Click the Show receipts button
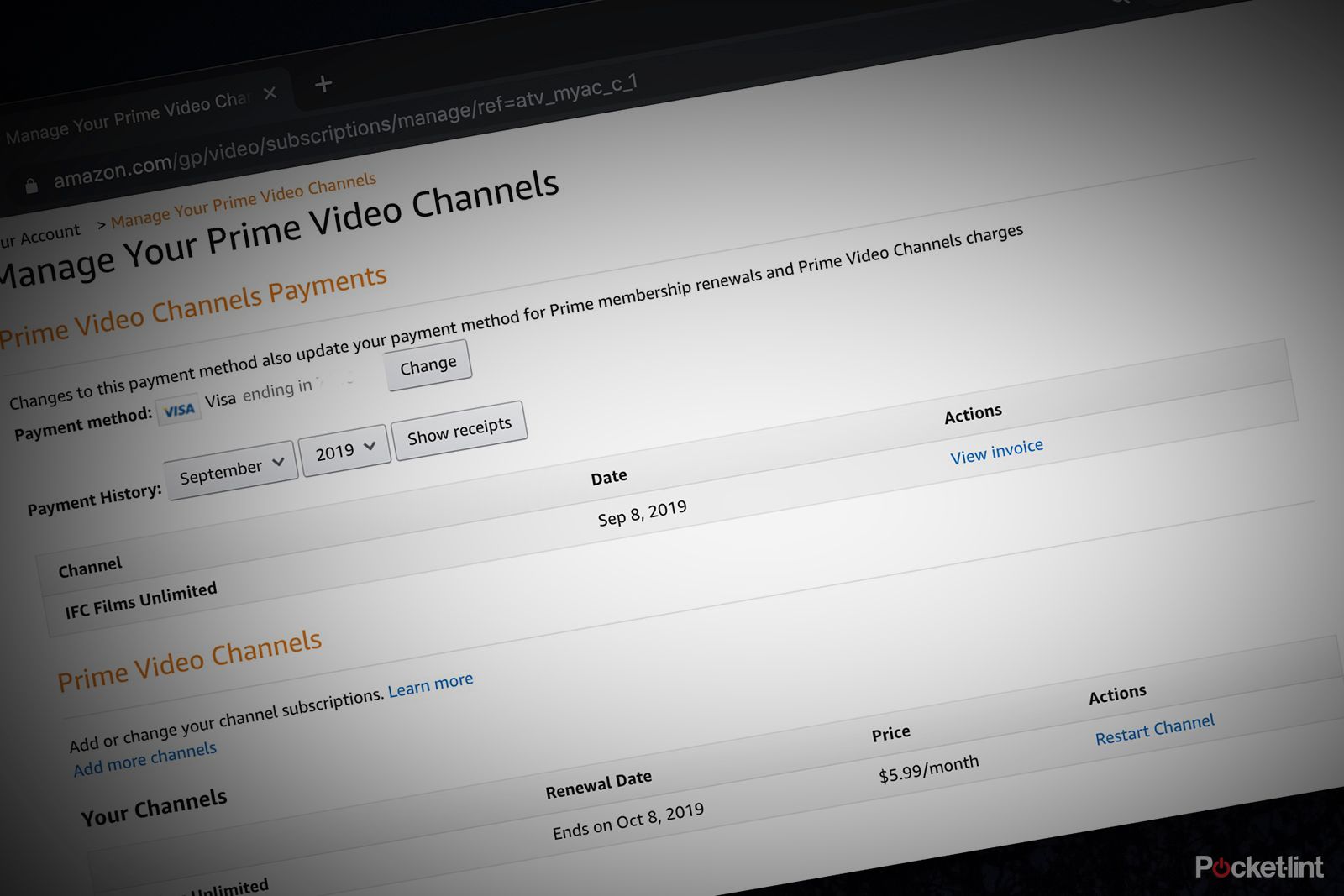The width and height of the screenshot is (1344, 896). click(459, 431)
